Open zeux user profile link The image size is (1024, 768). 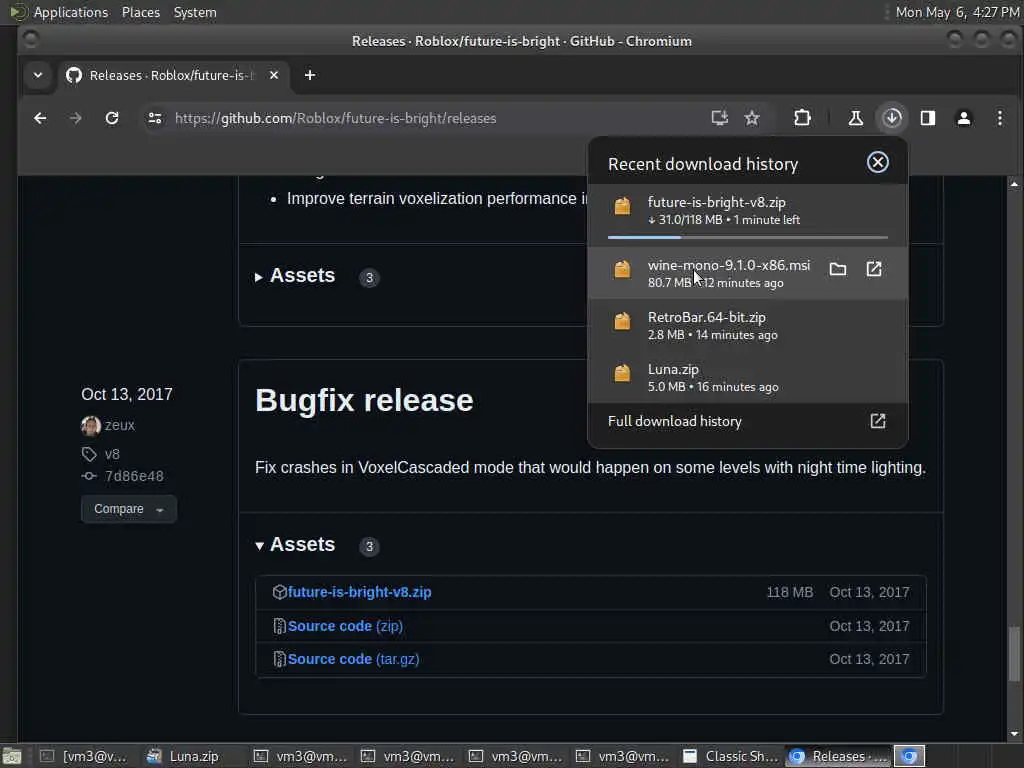tap(120, 425)
